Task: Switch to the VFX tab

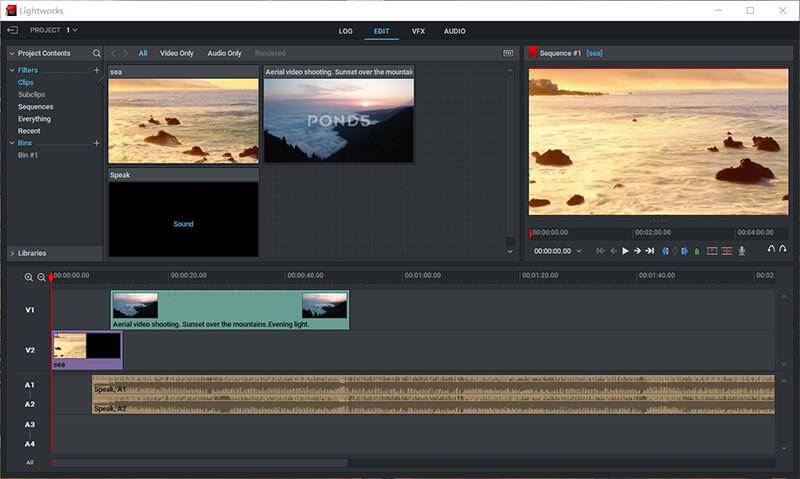Action: [418, 31]
